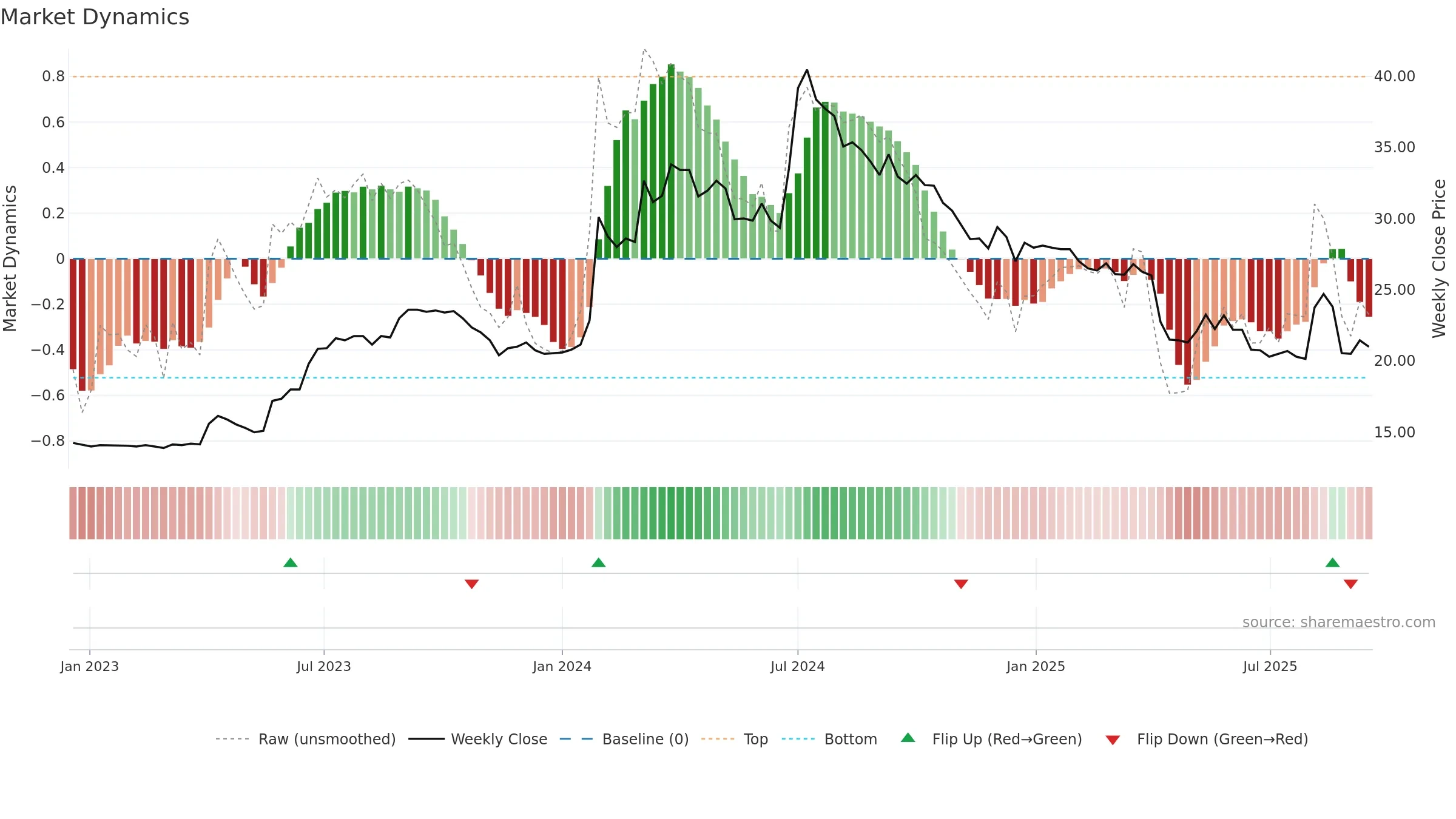Click the Weekly Close Price axis label
Image resolution: width=1456 pixels, height=819 pixels.
point(1439,258)
